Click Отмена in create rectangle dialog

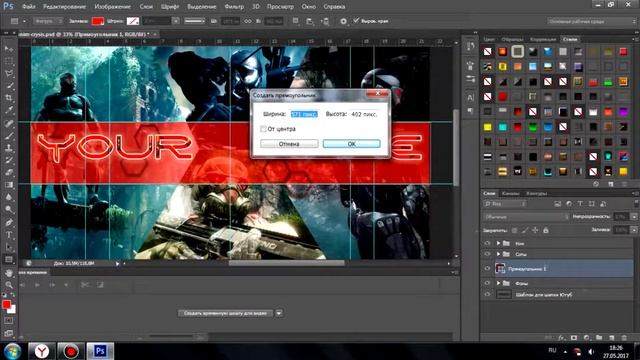[289, 144]
